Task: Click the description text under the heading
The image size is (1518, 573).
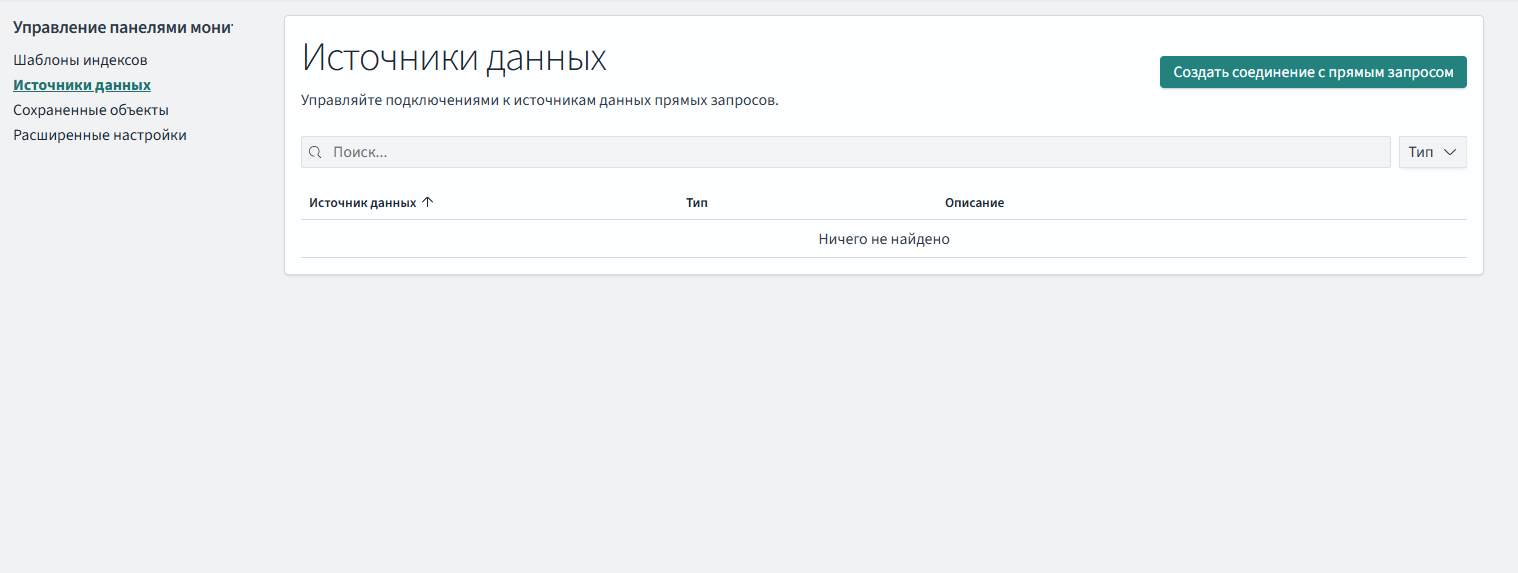Action: tap(539, 101)
